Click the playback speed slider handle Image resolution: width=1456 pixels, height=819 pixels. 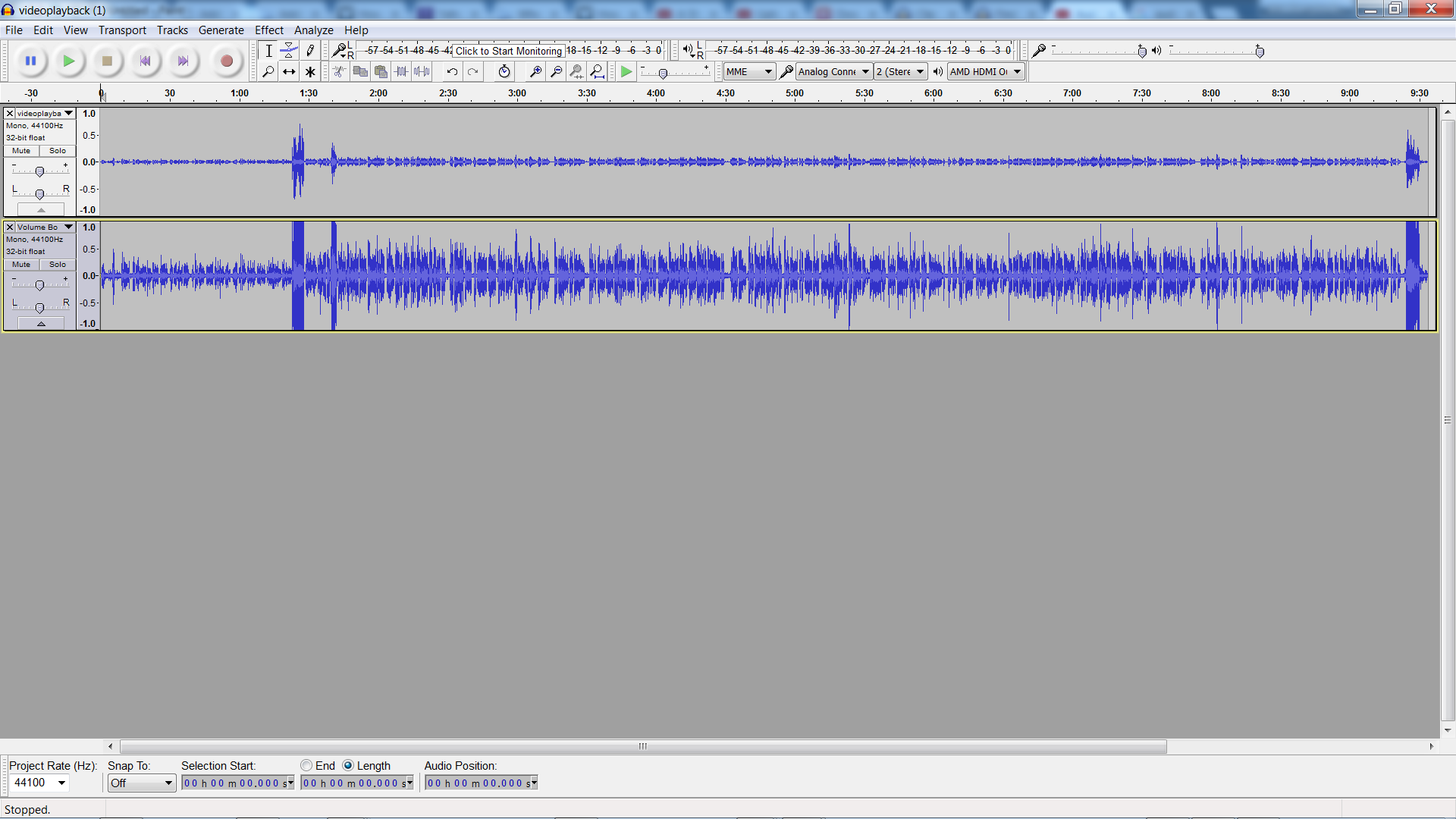click(663, 74)
